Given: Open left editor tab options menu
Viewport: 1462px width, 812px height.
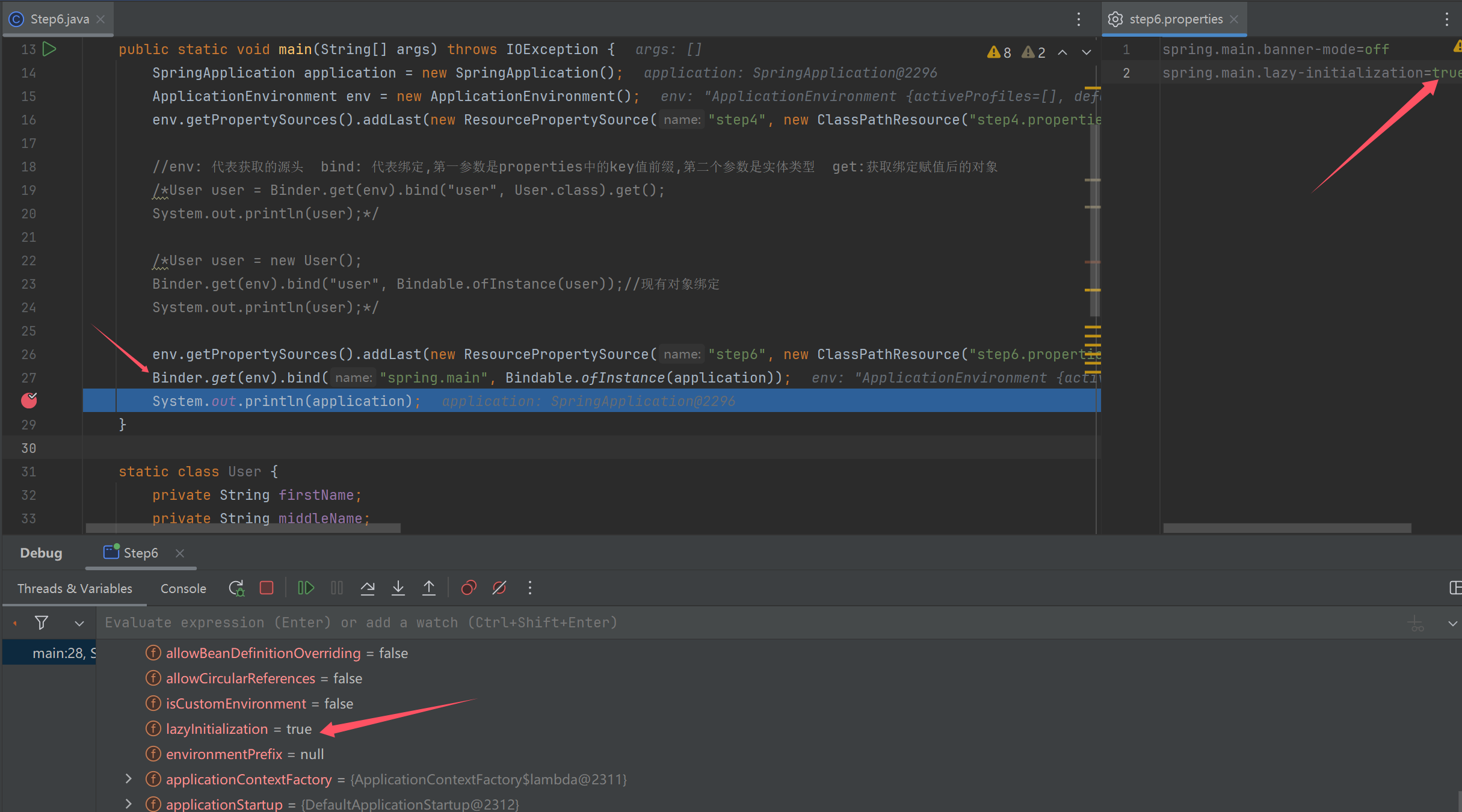Looking at the screenshot, I should point(1079,19).
